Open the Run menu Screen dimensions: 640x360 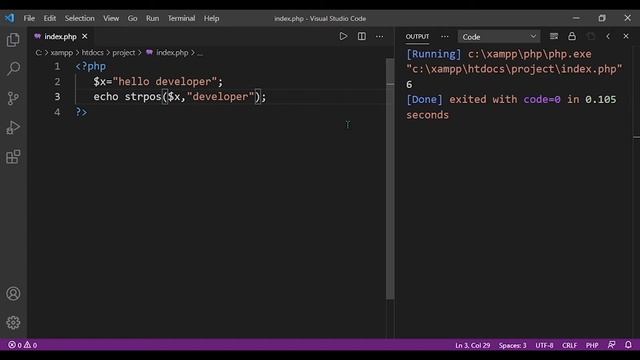(152, 18)
